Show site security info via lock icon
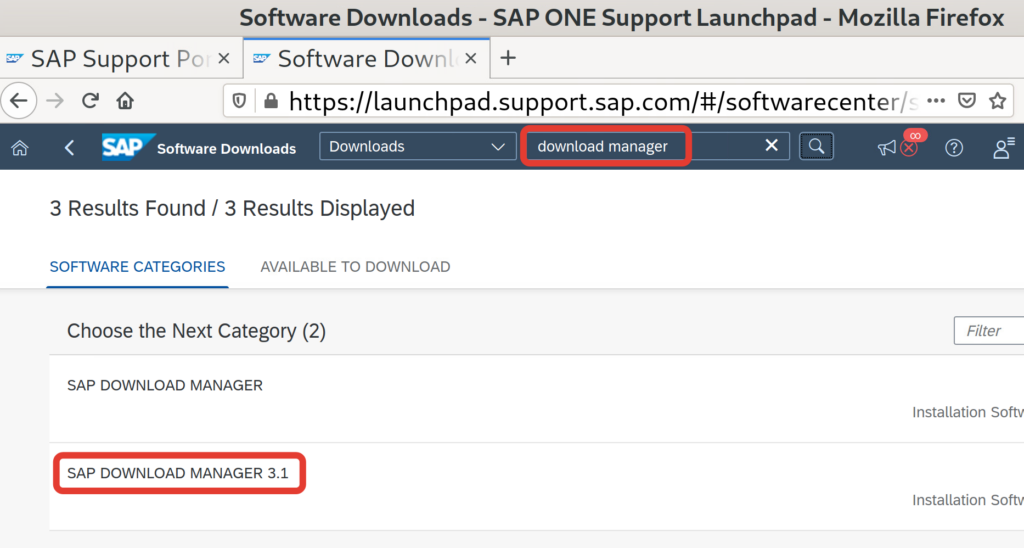 pyautogui.click(x=269, y=101)
